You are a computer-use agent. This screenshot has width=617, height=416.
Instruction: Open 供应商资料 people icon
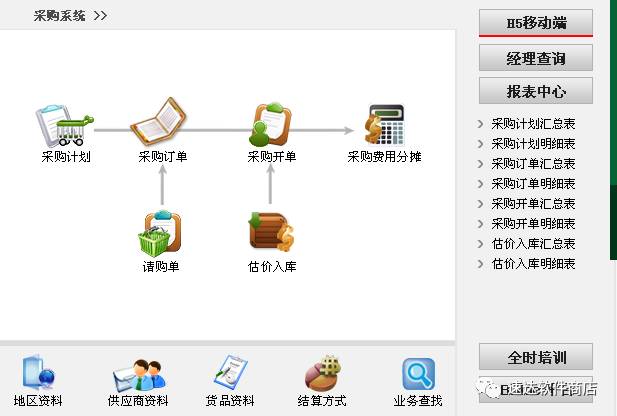pos(139,375)
